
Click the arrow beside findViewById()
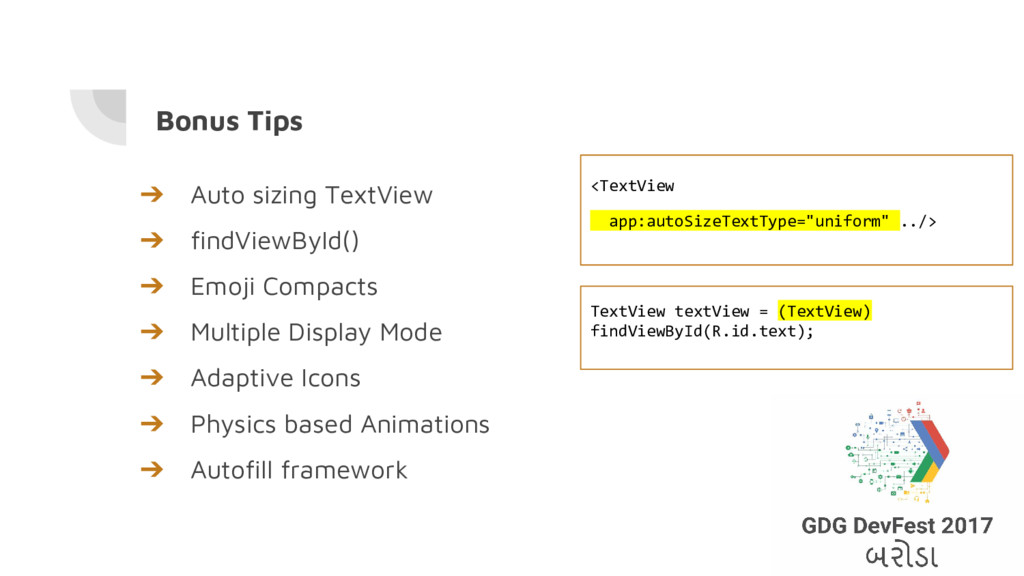[x=152, y=240]
